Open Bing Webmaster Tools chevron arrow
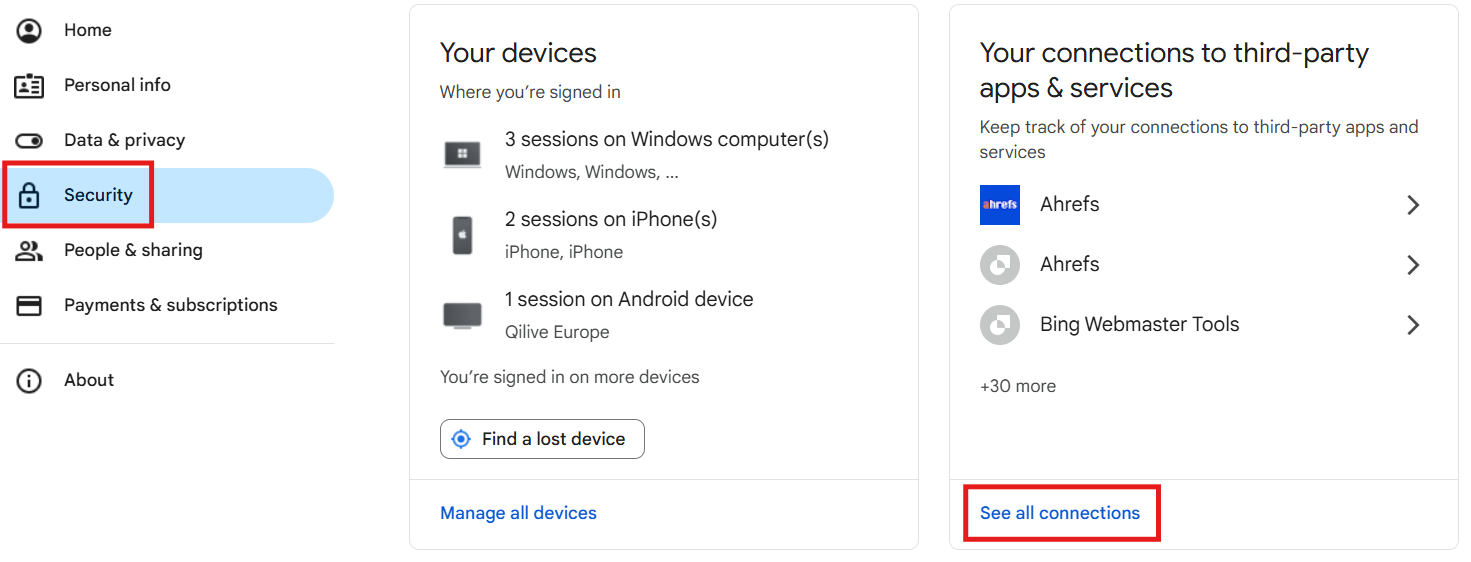 tap(1412, 325)
